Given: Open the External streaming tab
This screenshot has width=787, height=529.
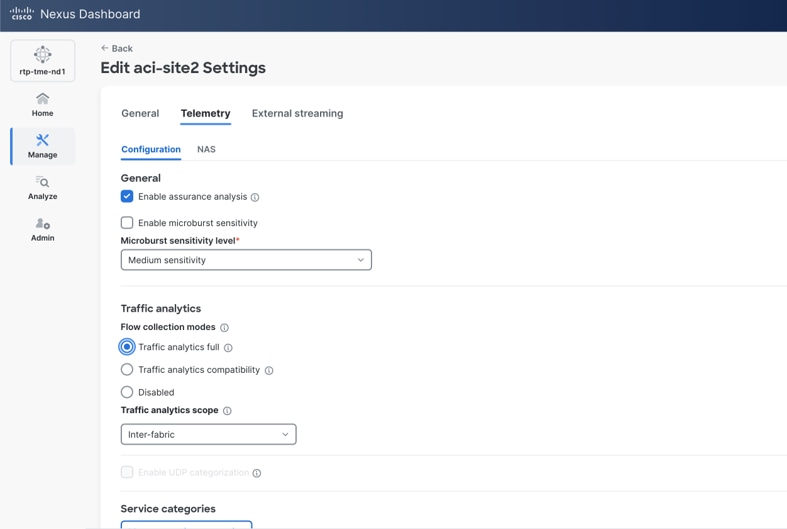Looking at the screenshot, I should pyautogui.click(x=298, y=113).
